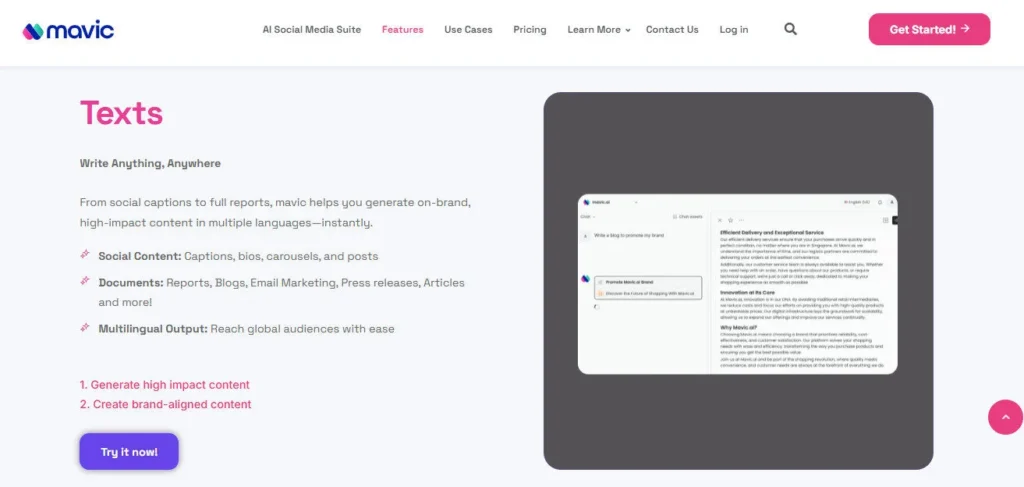
Task: Click the sparkle icon beside Multilingual Output
Action: click(x=85, y=328)
